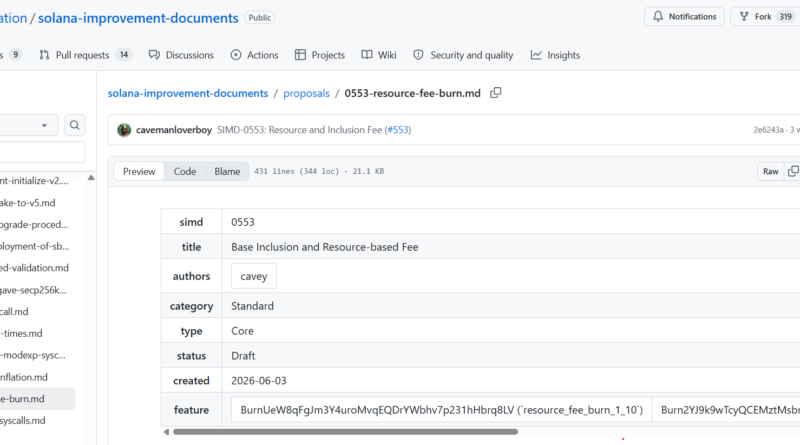800x445 pixels.
Task: Click the Discussions speech bubble icon
Action: click(x=154, y=55)
